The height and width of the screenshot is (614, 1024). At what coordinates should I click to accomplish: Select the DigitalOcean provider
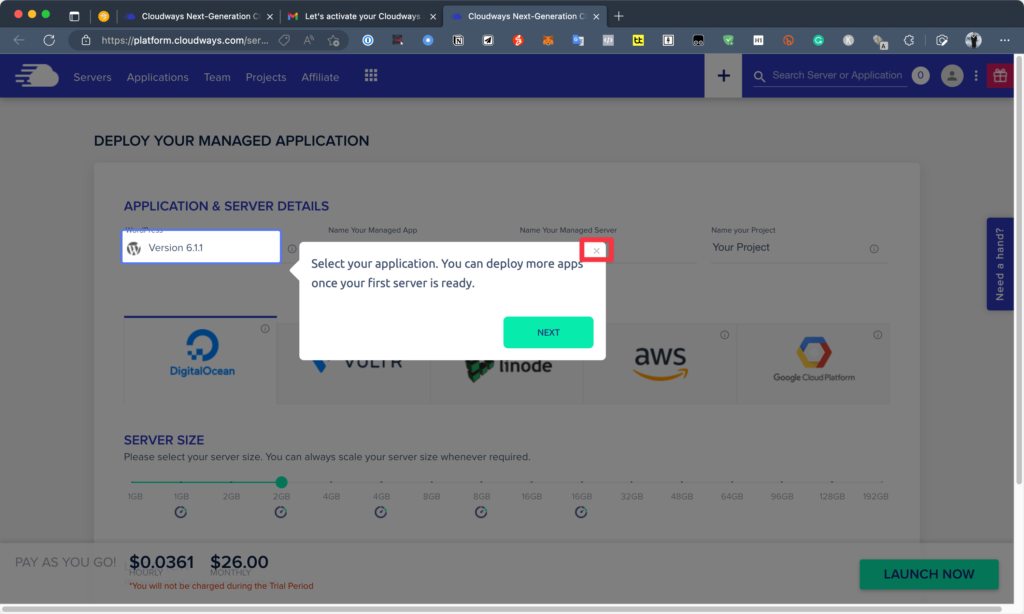pos(200,360)
